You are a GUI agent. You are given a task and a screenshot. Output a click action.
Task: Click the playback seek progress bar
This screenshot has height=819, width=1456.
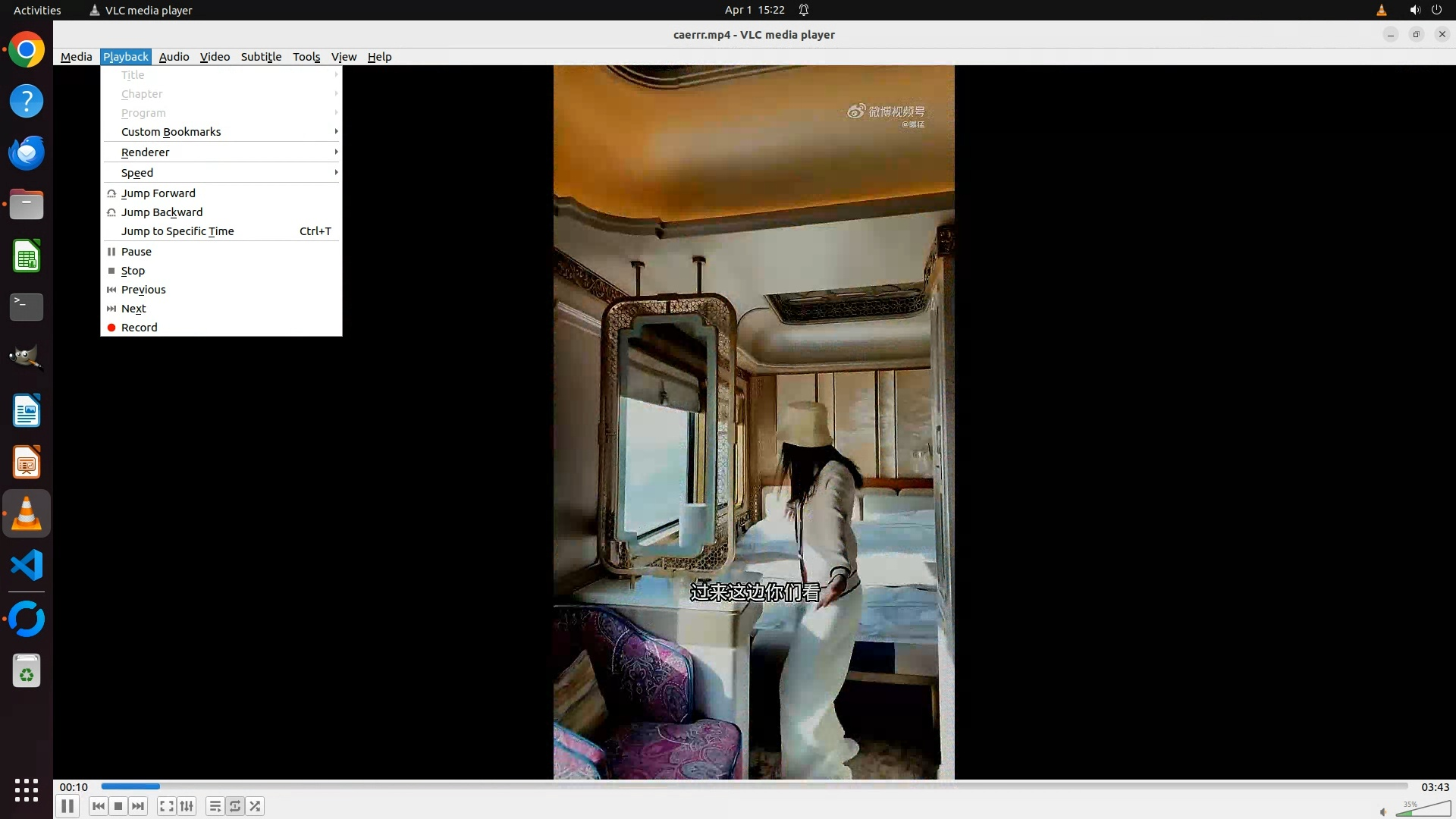click(754, 786)
